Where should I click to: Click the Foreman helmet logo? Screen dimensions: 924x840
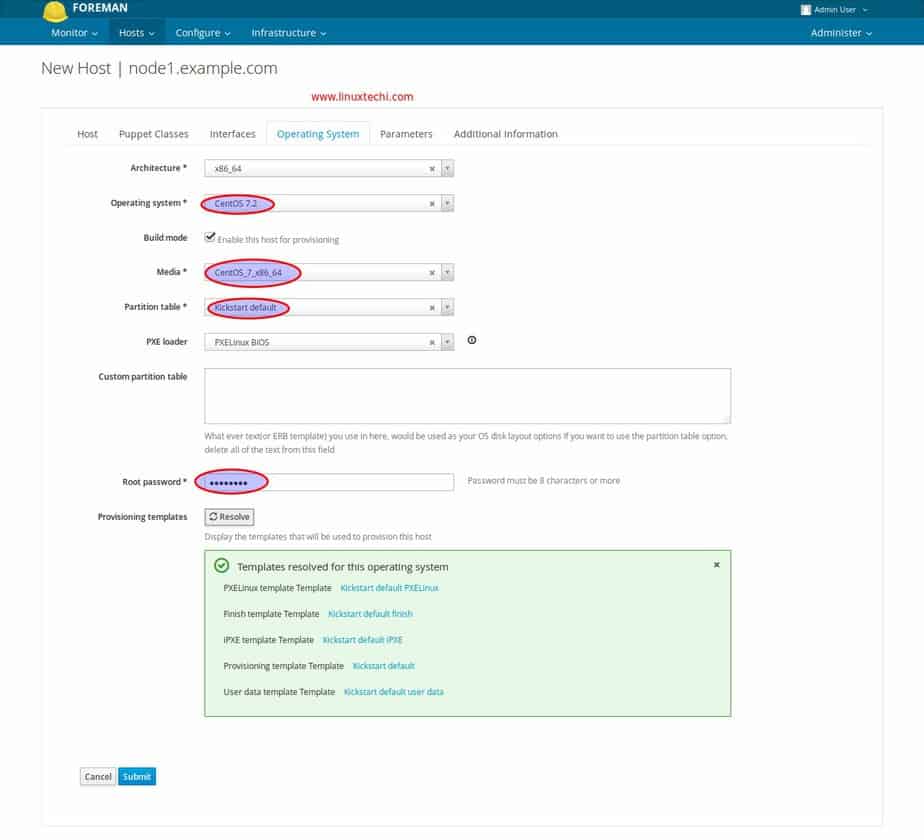(x=55, y=11)
